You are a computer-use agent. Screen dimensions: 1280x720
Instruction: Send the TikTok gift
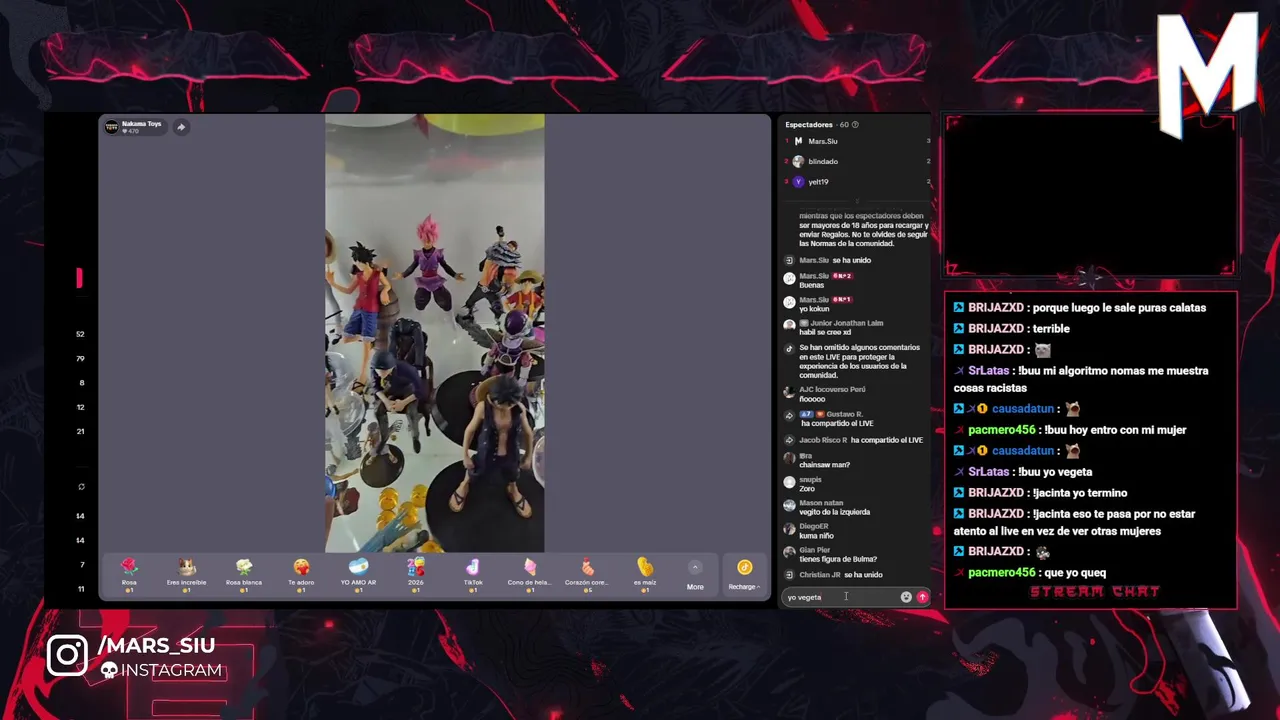pyautogui.click(x=473, y=575)
